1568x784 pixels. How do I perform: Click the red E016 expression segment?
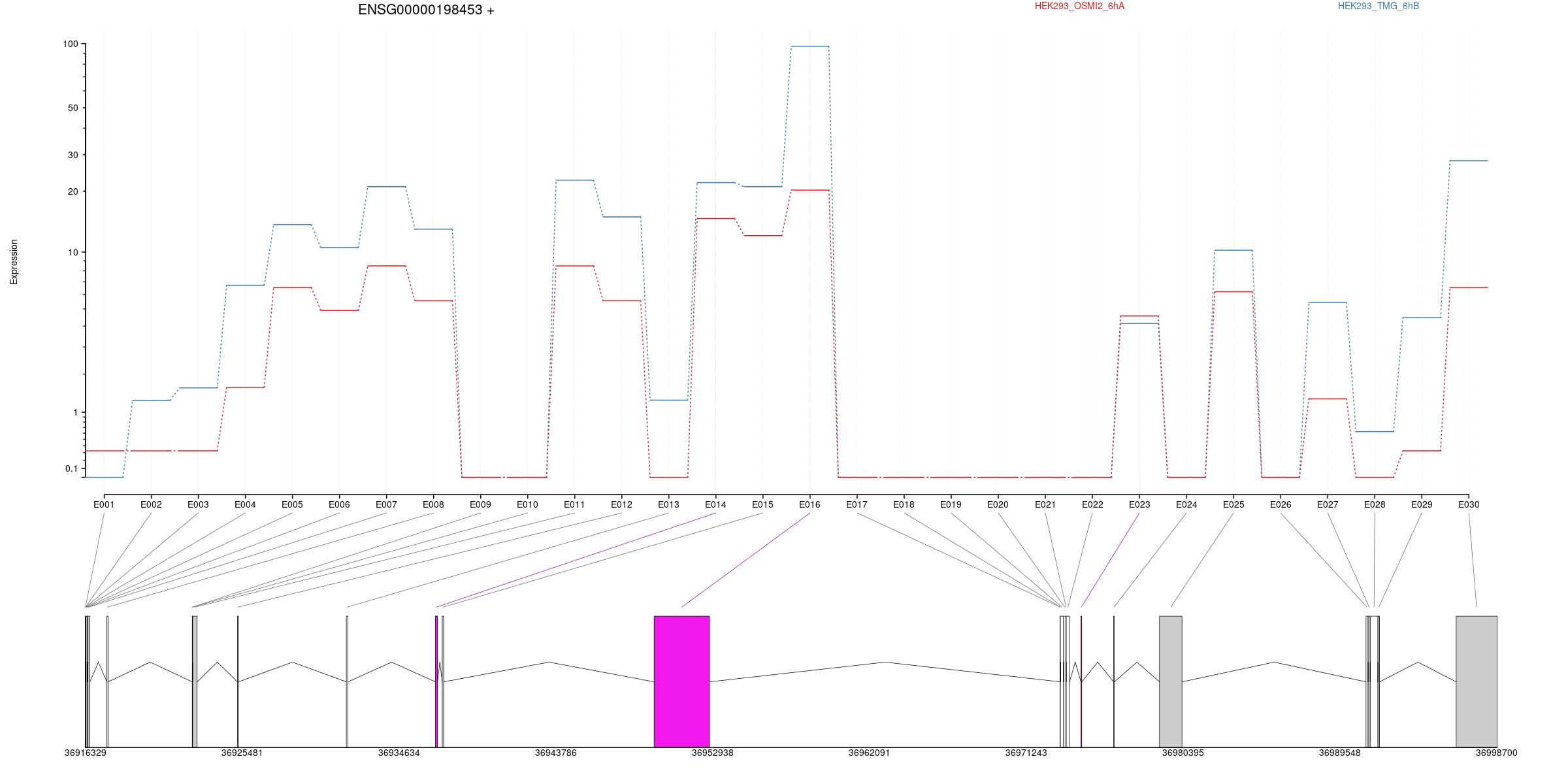(x=810, y=190)
